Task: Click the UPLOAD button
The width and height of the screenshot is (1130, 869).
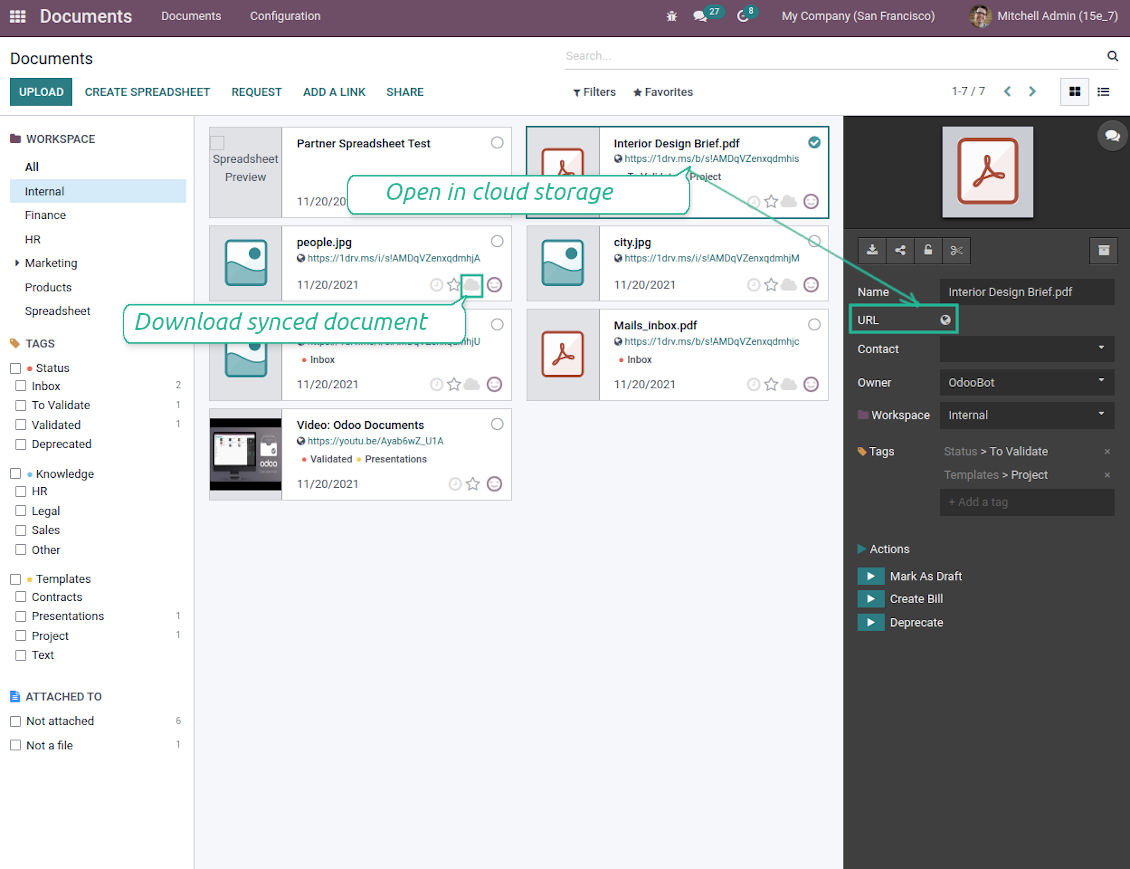Action: [x=41, y=92]
